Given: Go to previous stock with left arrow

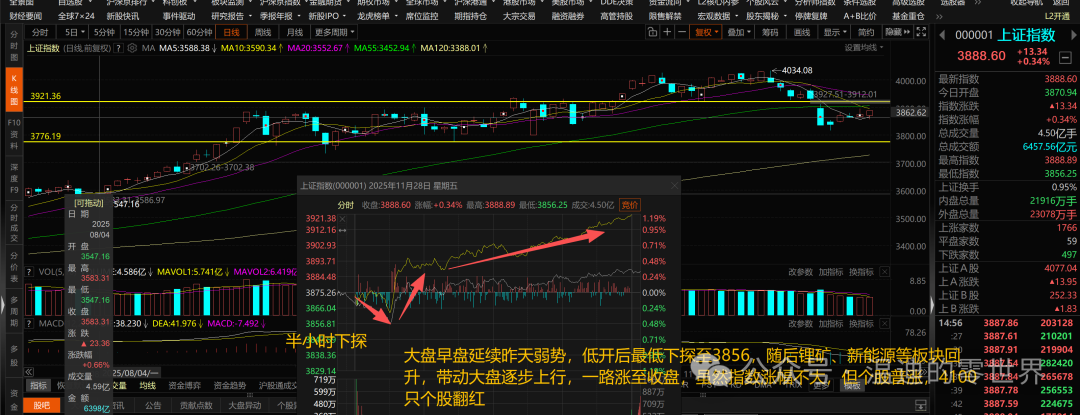Looking at the screenshot, I should pos(942,34).
